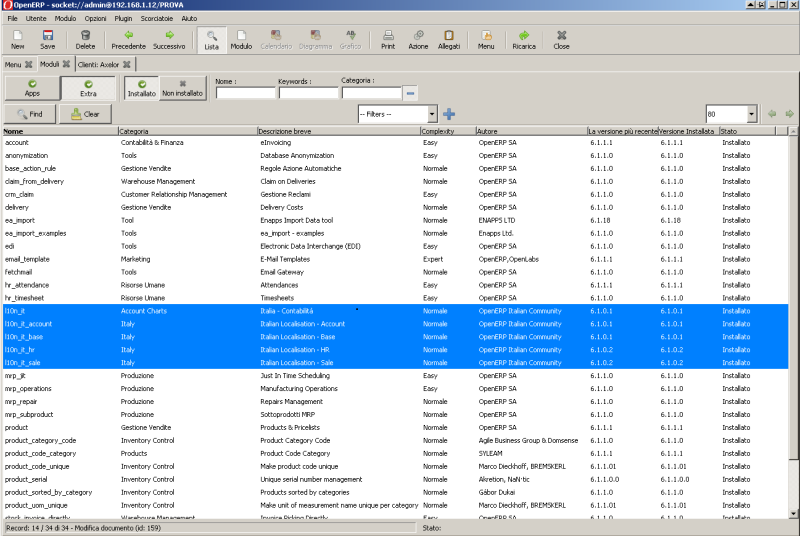Close the Clienti: Axelor tab
800x536 pixels.
coord(127,64)
